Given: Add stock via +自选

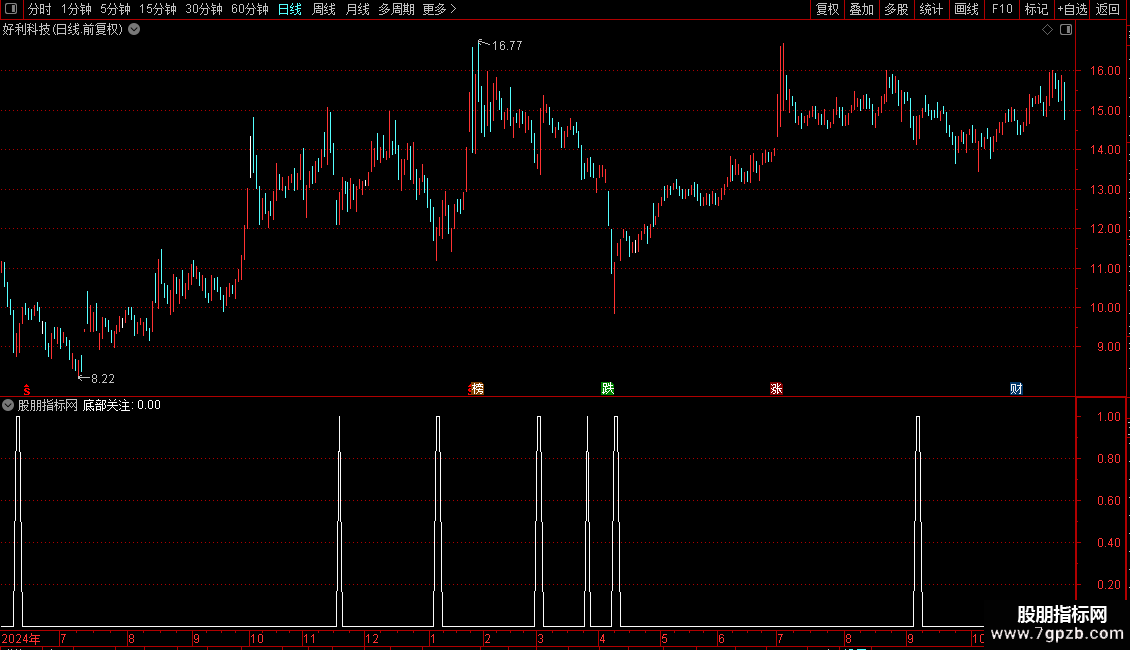Looking at the screenshot, I should (1072, 9).
